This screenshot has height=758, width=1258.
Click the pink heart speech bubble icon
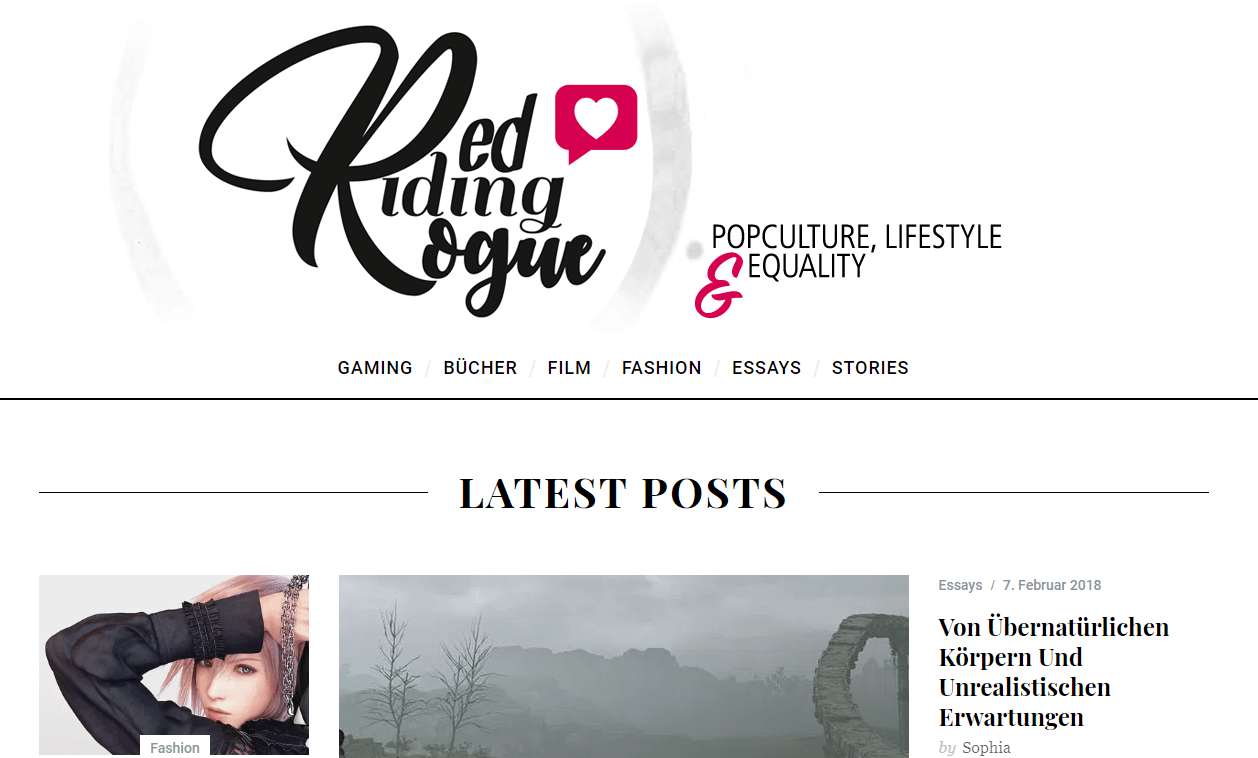596,123
